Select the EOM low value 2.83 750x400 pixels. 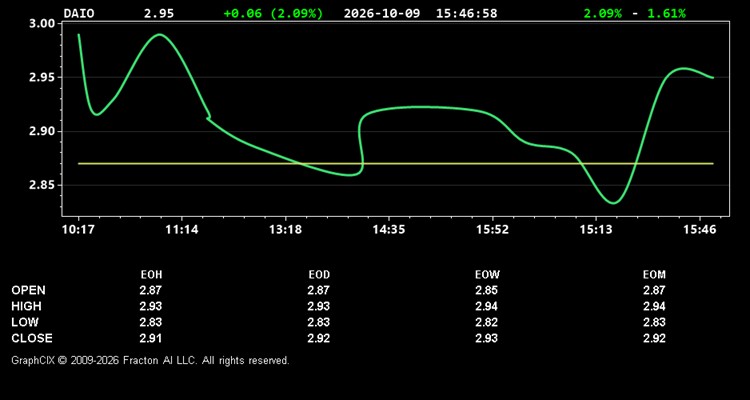coord(654,322)
